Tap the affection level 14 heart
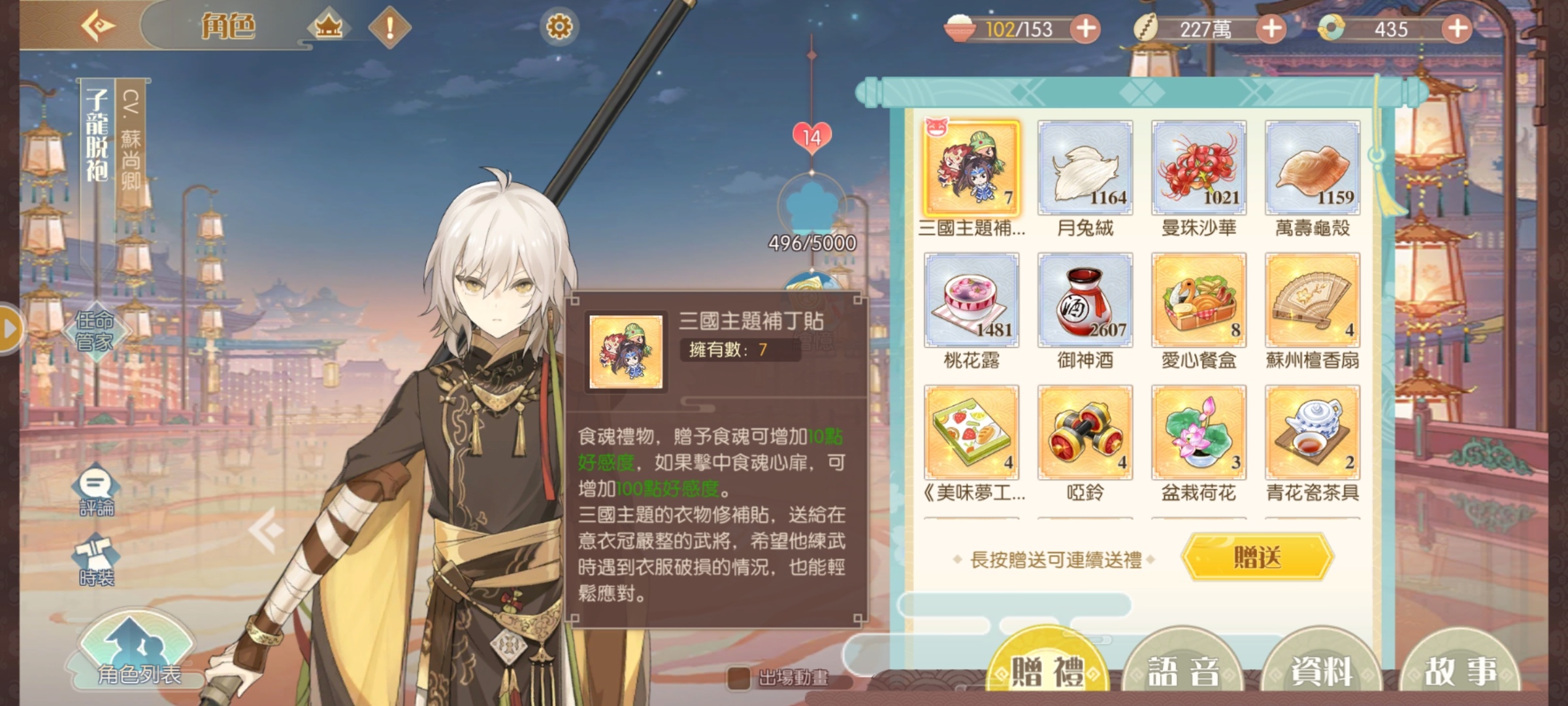 (811, 137)
